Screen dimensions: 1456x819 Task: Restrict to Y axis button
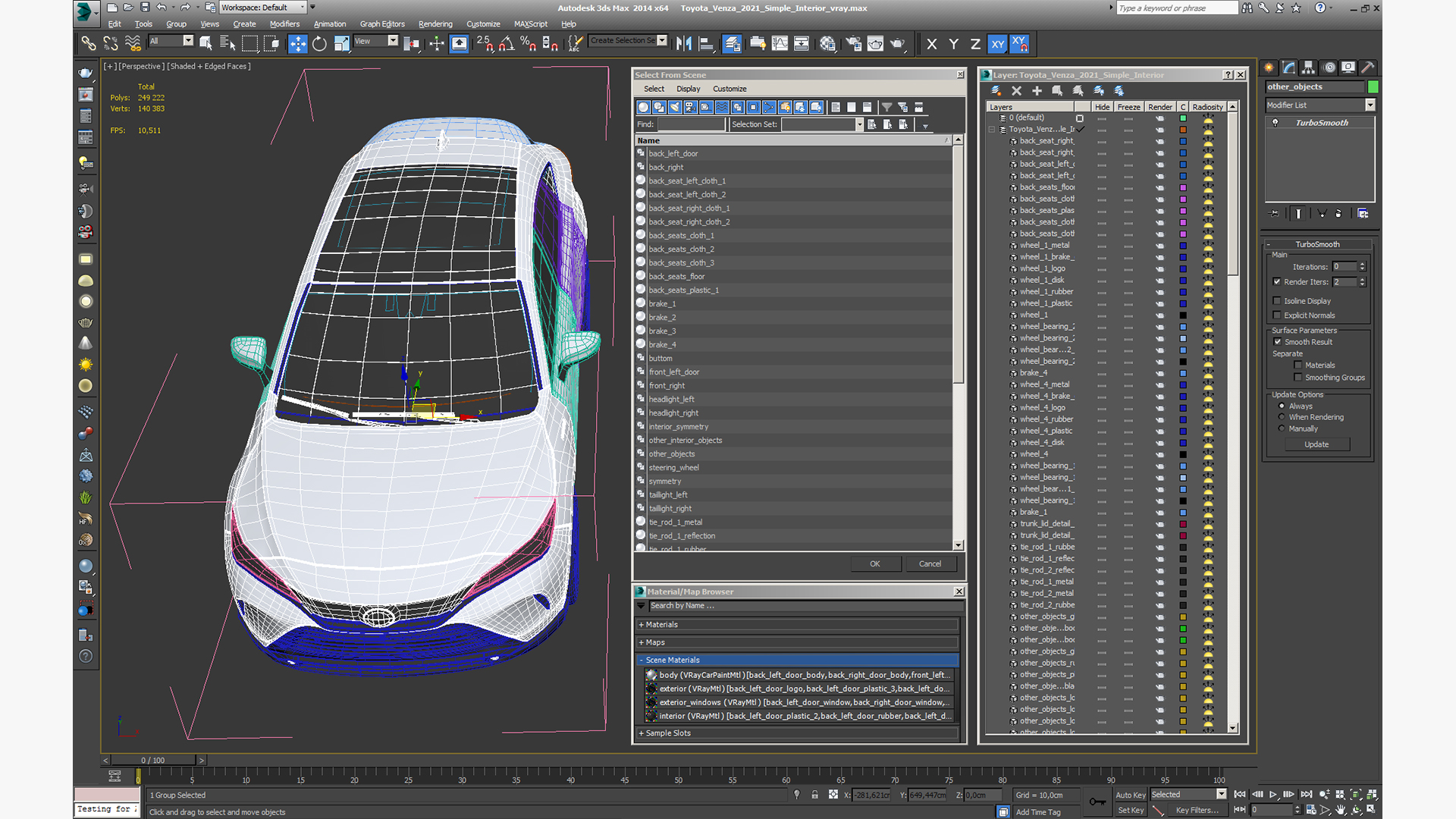click(953, 44)
